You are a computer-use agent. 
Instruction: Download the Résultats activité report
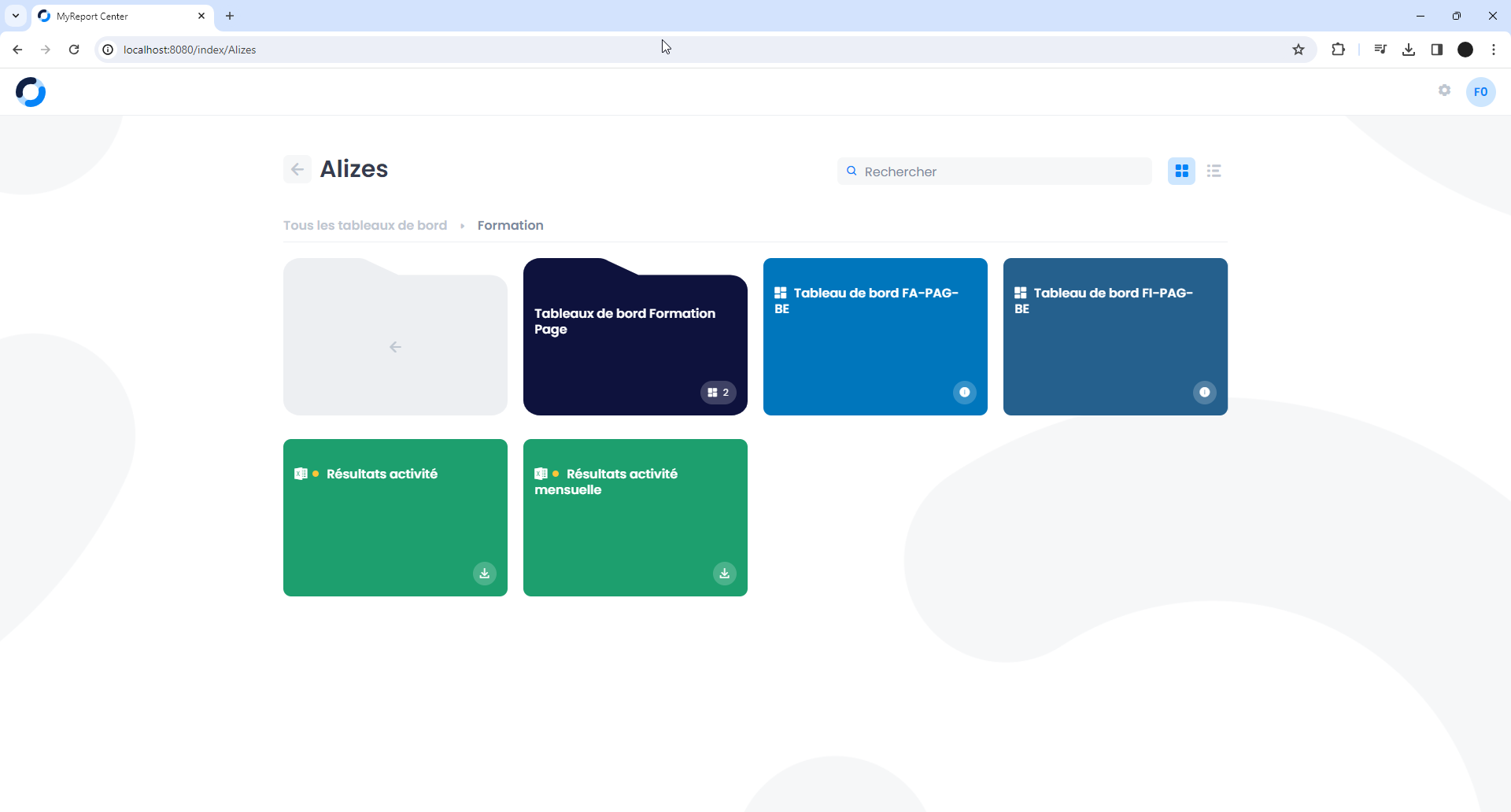click(485, 574)
